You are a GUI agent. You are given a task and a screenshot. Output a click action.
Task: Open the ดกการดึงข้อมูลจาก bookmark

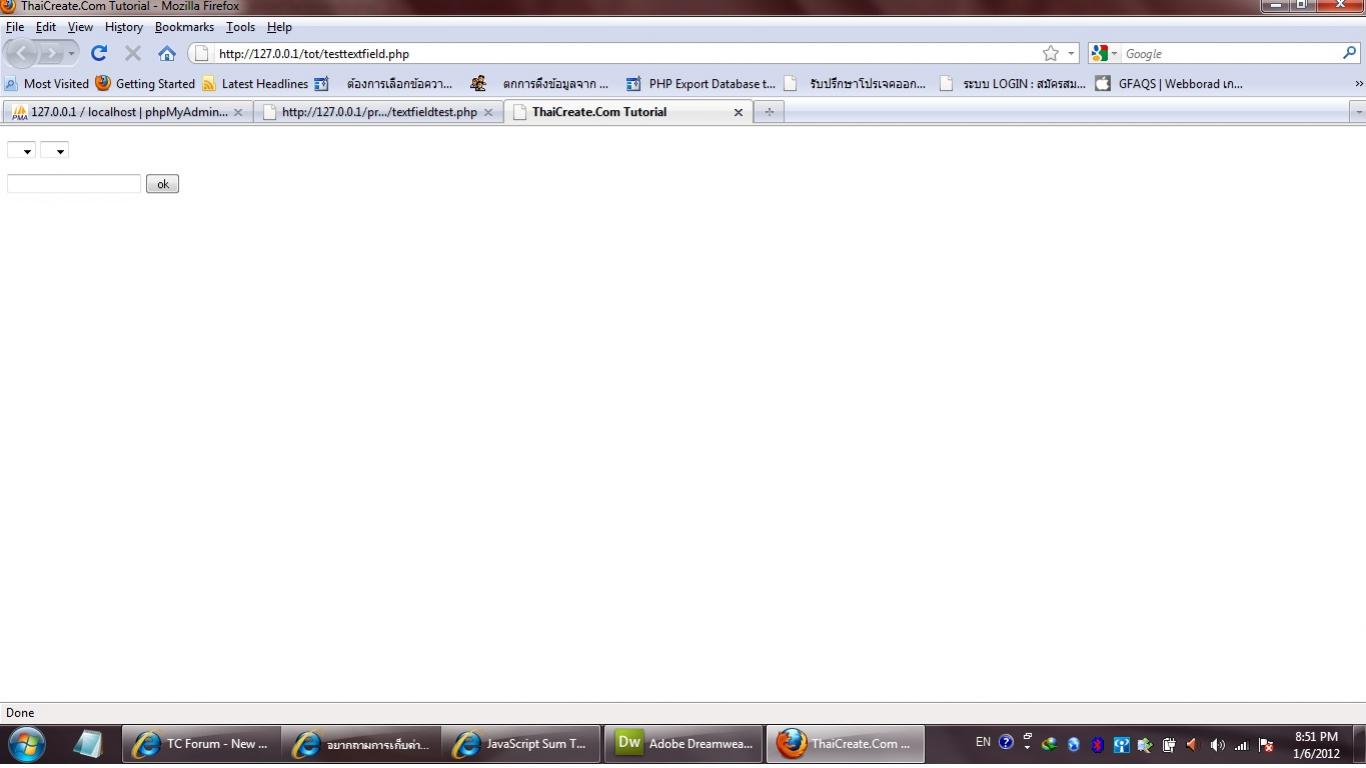click(539, 84)
